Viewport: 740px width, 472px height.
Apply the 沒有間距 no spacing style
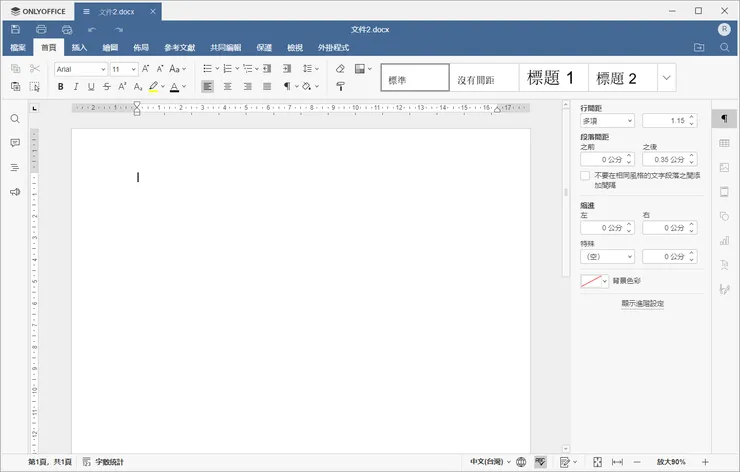point(484,77)
